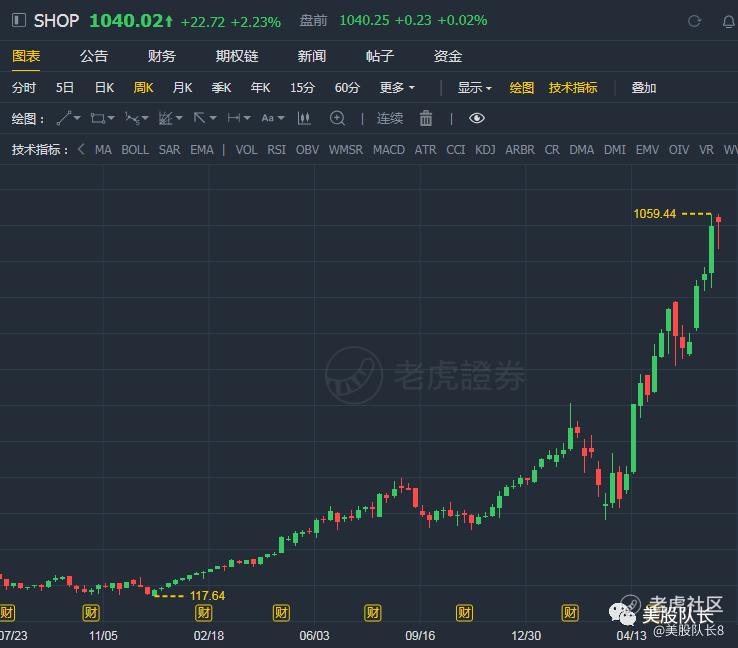Open the 期权链 option chain tab
The width and height of the screenshot is (738, 648).
point(237,56)
